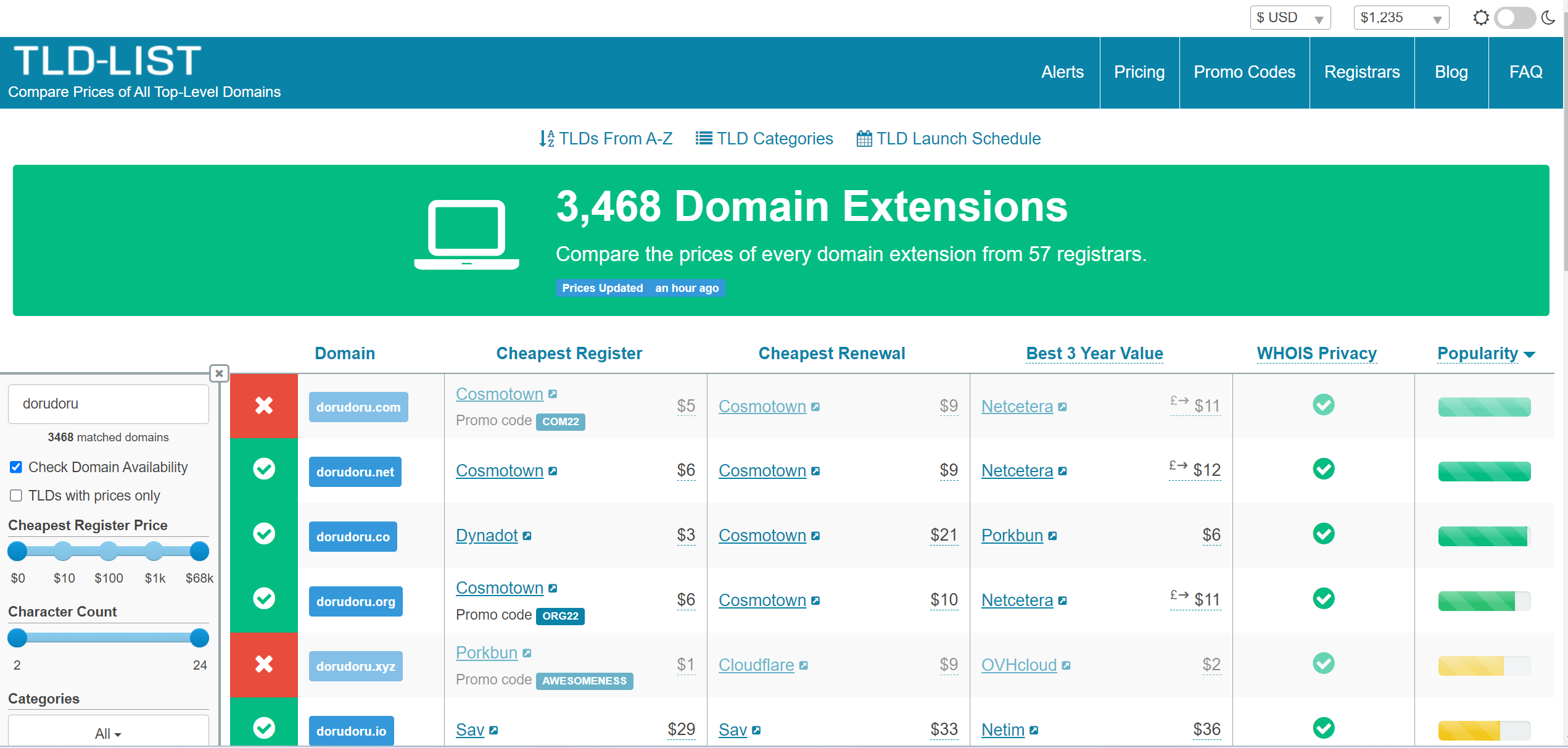Viewport: 1568px width, 748px height.
Task: Open the dorudoru.org domain button
Action: (x=356, y=602)
